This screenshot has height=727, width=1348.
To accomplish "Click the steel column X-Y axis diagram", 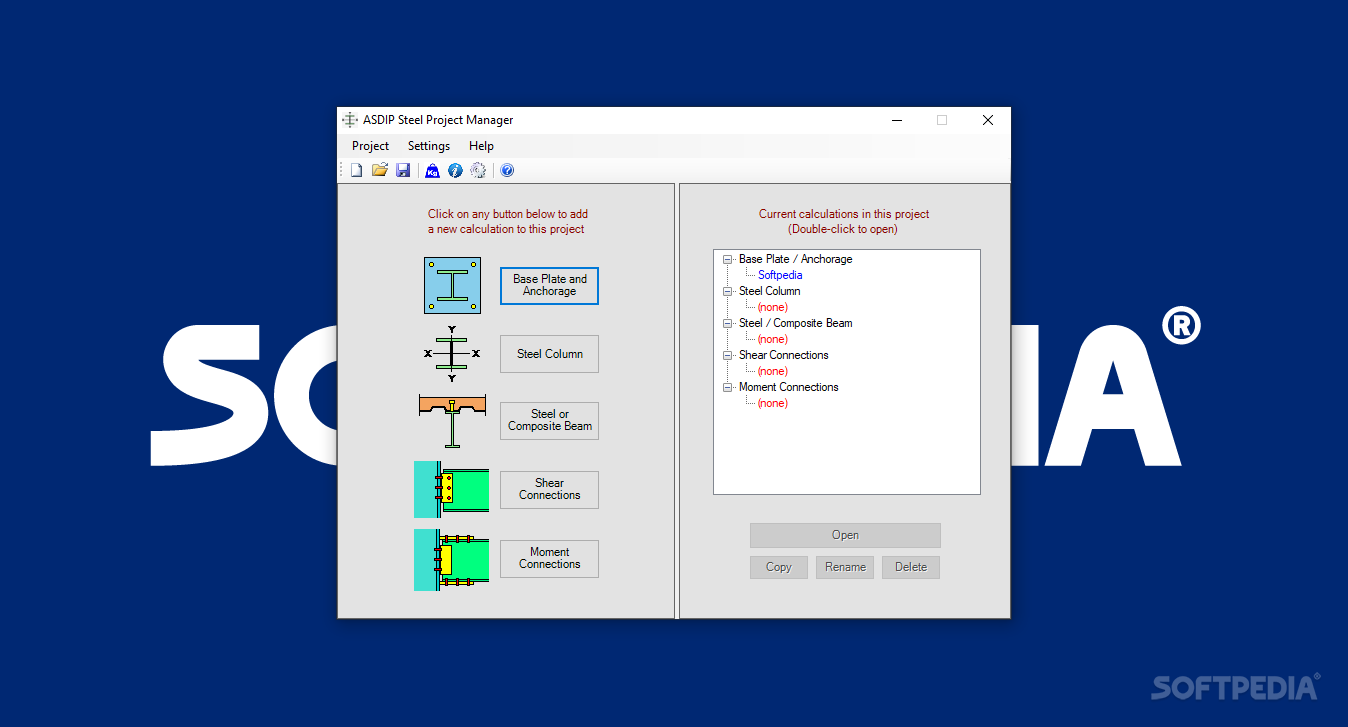I will click(x=452, y=353).
